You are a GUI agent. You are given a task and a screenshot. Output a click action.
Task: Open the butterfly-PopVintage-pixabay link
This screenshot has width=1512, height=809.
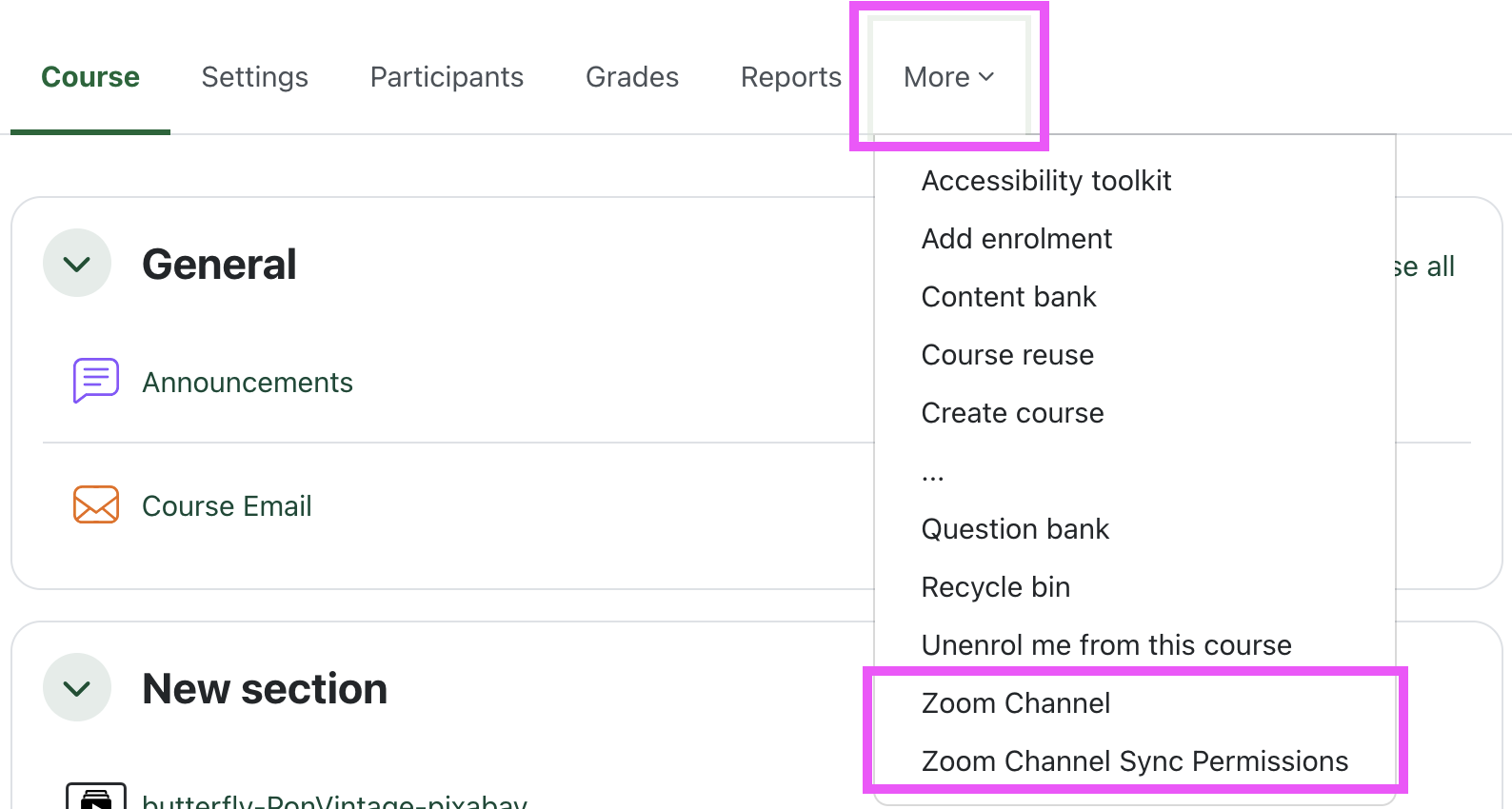pos(334,801)
